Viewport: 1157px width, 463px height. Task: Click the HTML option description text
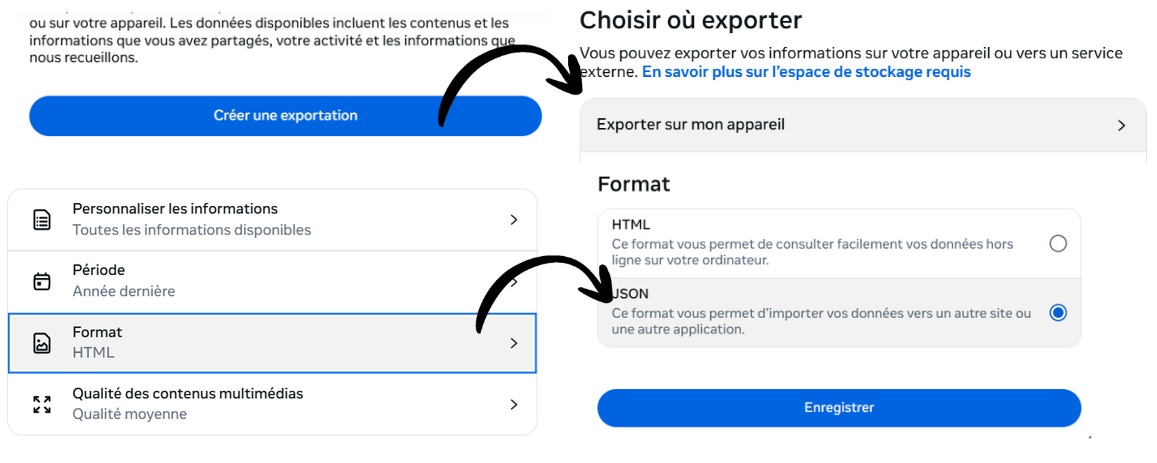[812, 251]
